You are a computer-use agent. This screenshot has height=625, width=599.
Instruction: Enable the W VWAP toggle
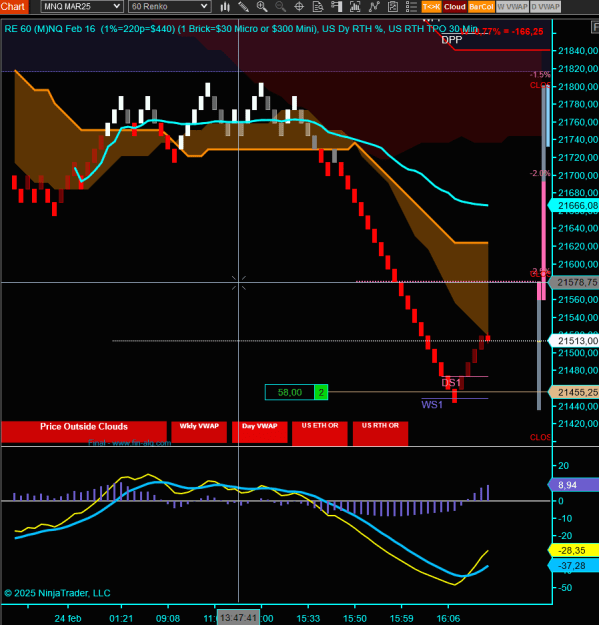512,7
